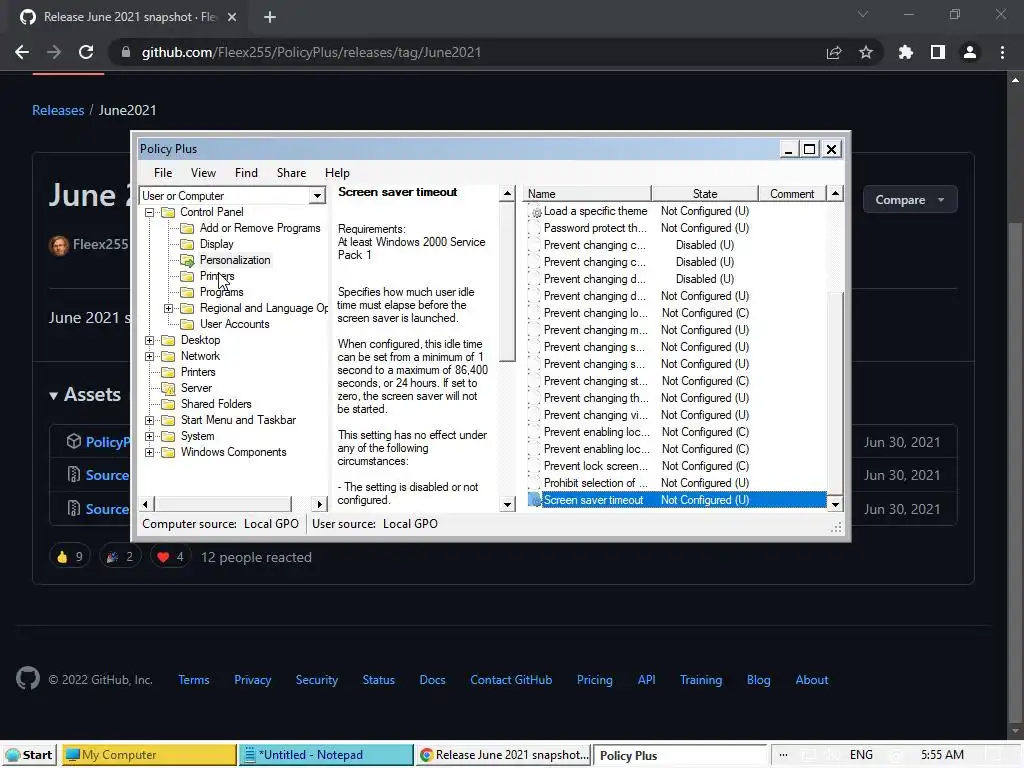Select User Accounts folder in tree
Image resolution: width=1024 pixels, height=768 pixels.
[x=234, y=324]
